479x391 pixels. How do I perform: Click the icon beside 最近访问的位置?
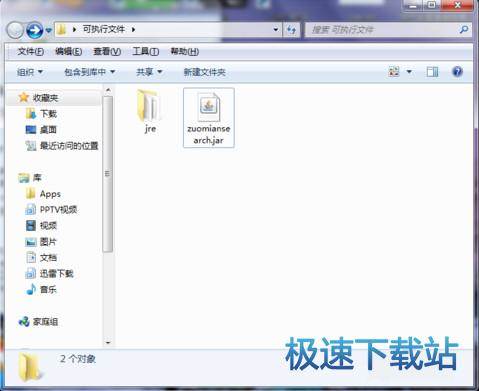point(31,146)
